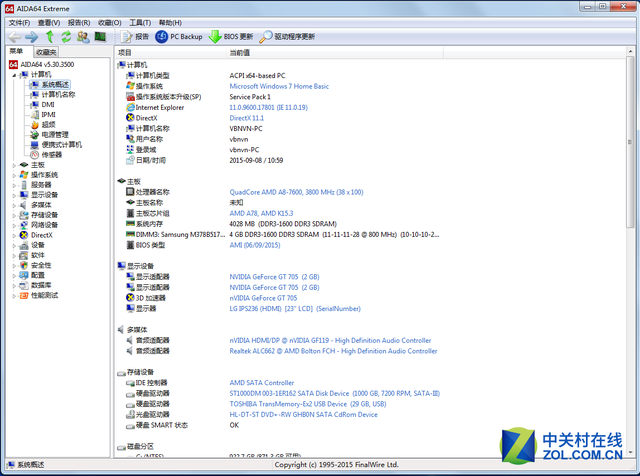This screenshot has height=476, width=640.
Task: Click the Back navigation arrow
Action: pyautogui.click(x=15, y=37)
